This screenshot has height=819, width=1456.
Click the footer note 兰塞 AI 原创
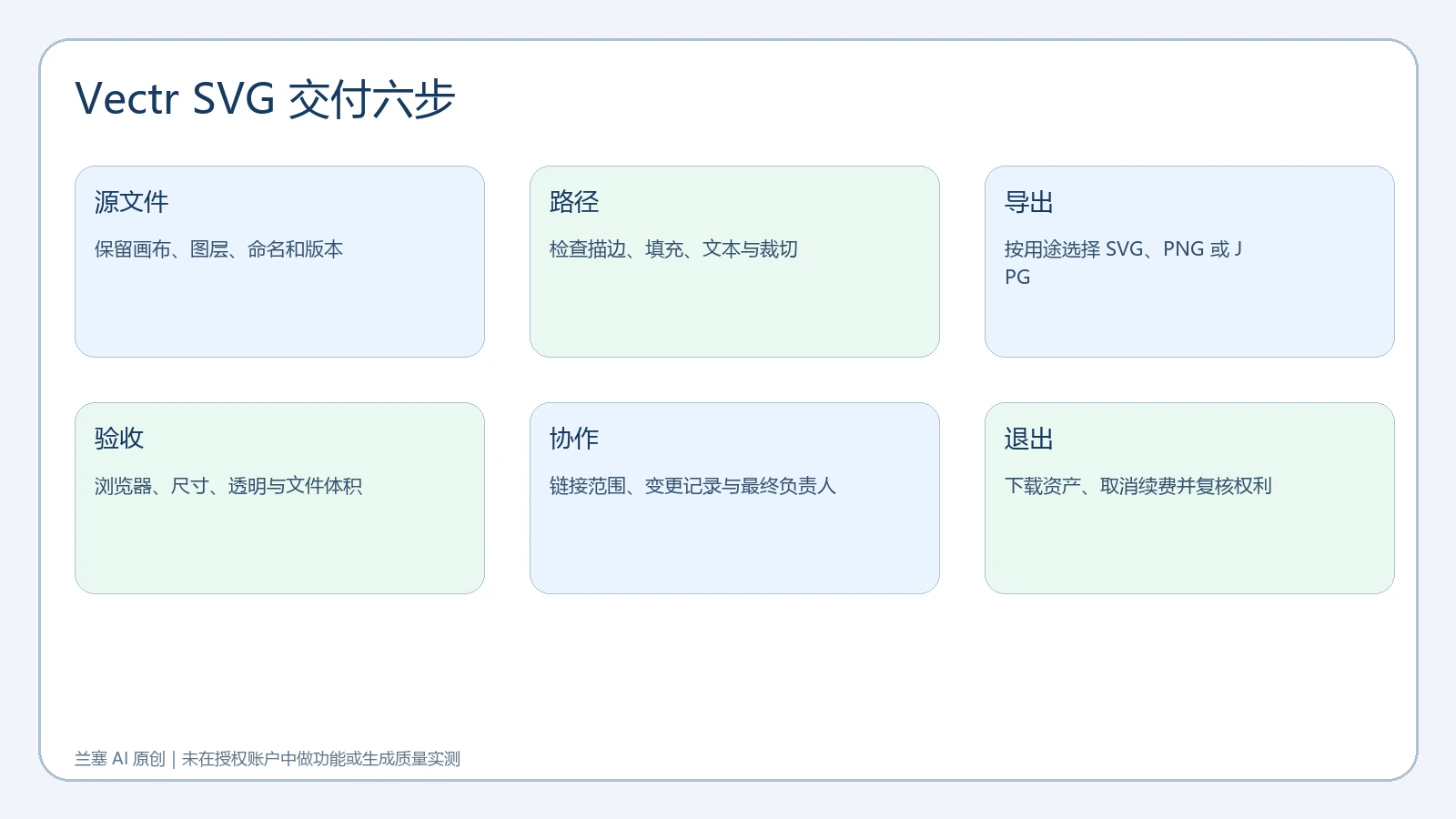coord(120,759)
